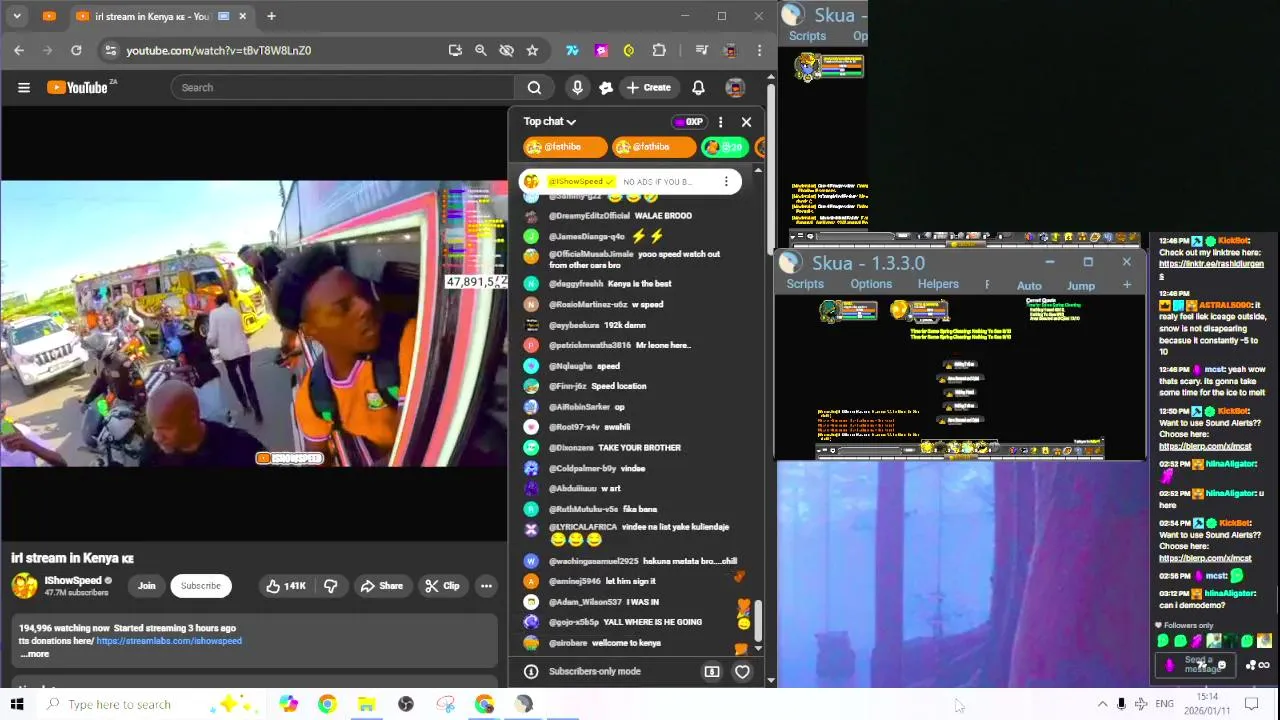Screen dimensions: 1280x720
Task: Go back in Chrome
Action: [x=19, y=50]
